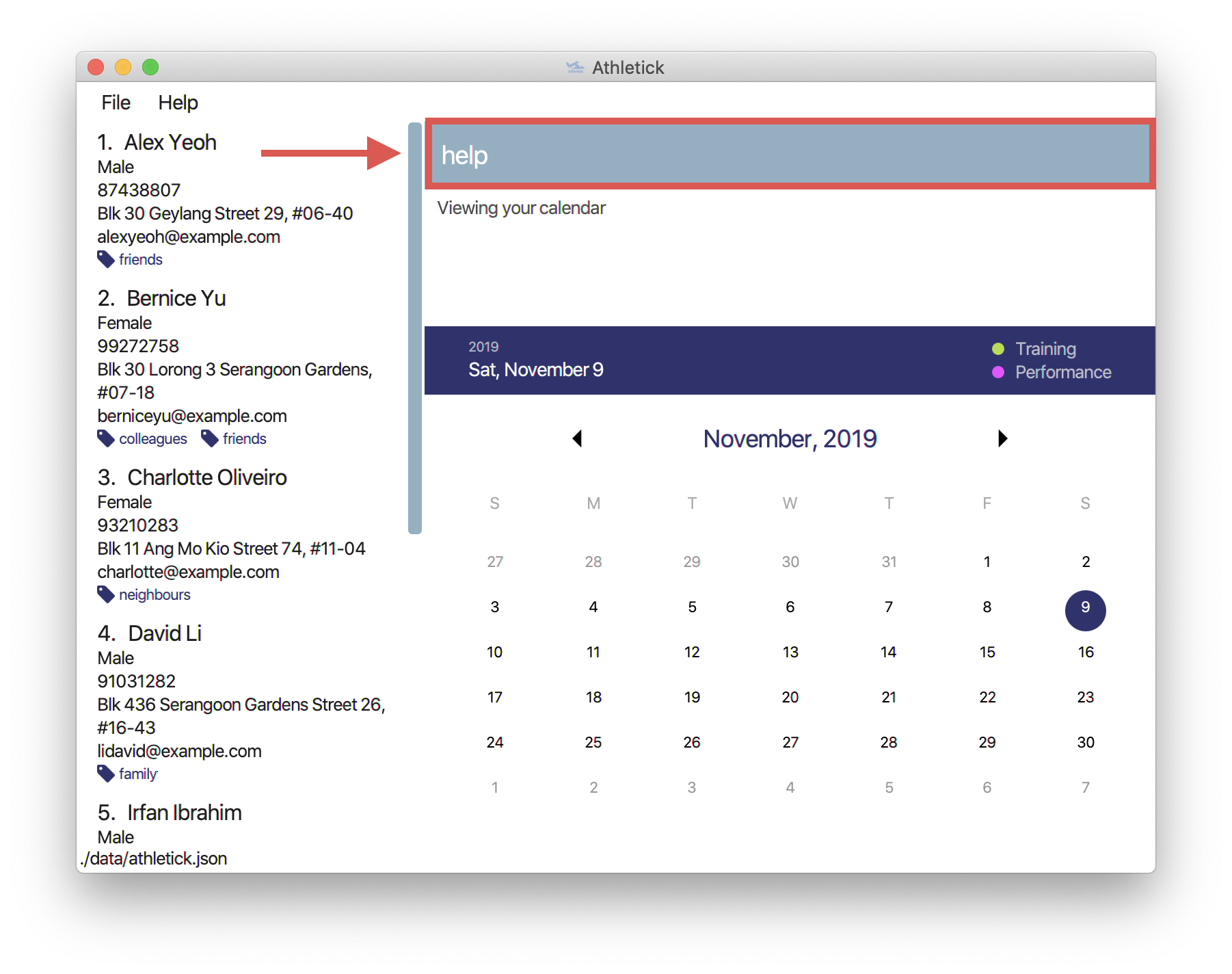This screenshot has height=974, width=1232.
Task: Select November 3 in the calendar
Action: tap(494, 607)
